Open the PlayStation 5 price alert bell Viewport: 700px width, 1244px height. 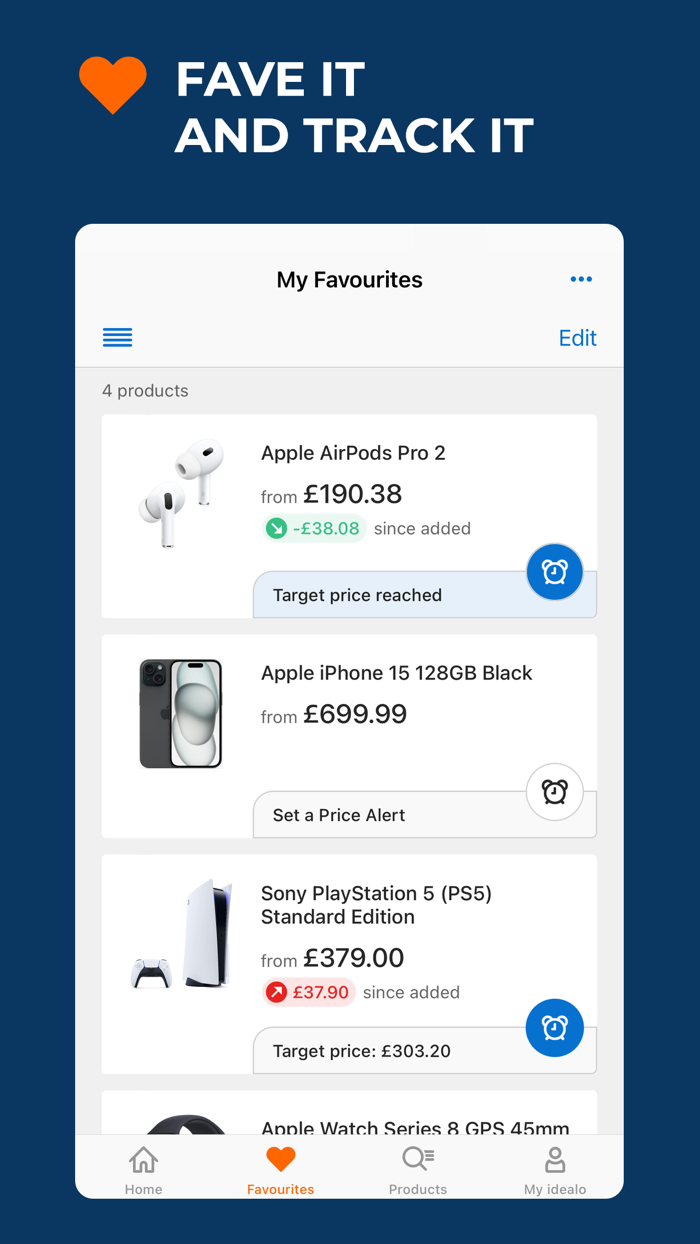coord(555,1028)
